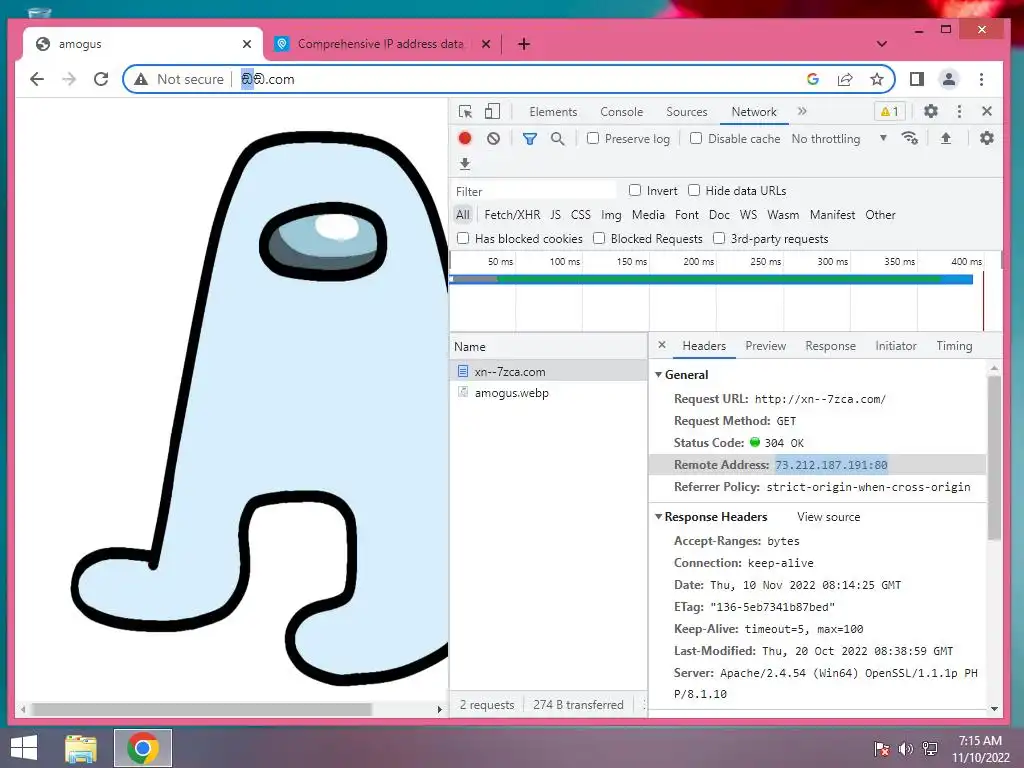Check Hide data URLs
1024x768 pixels.
(x=694, y=190)
